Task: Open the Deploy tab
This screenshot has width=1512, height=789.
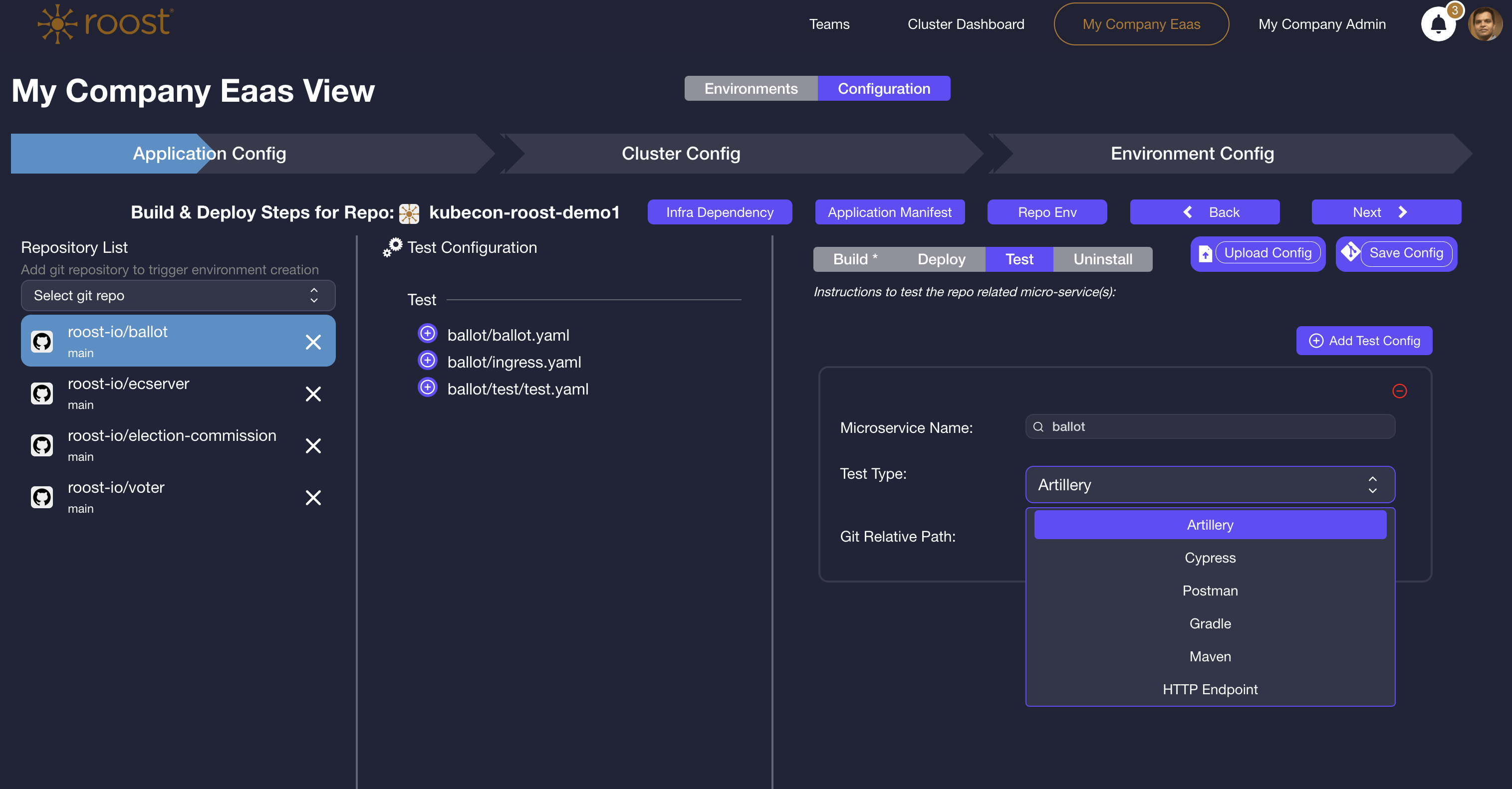Action: coord(942,259)
